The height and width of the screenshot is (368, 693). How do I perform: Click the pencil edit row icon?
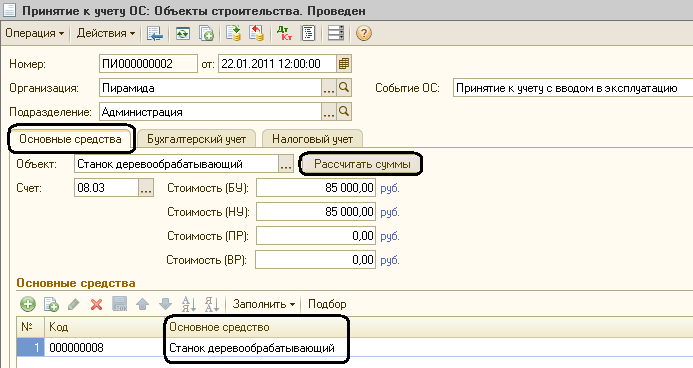point(74,304)
